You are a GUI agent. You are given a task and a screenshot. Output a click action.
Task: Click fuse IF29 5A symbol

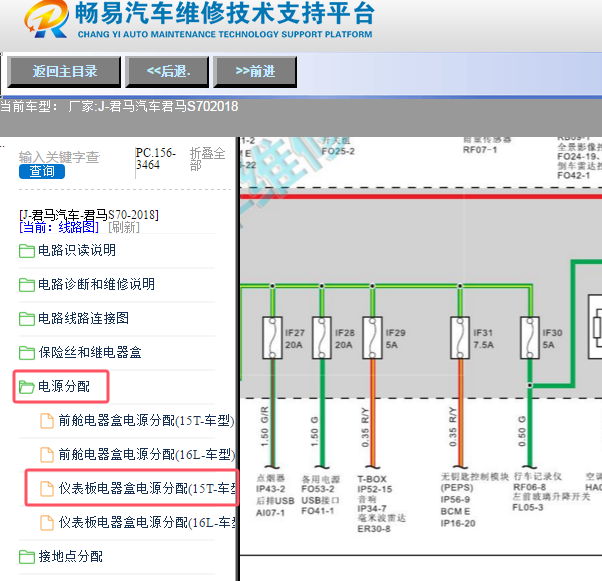(372, 338)
